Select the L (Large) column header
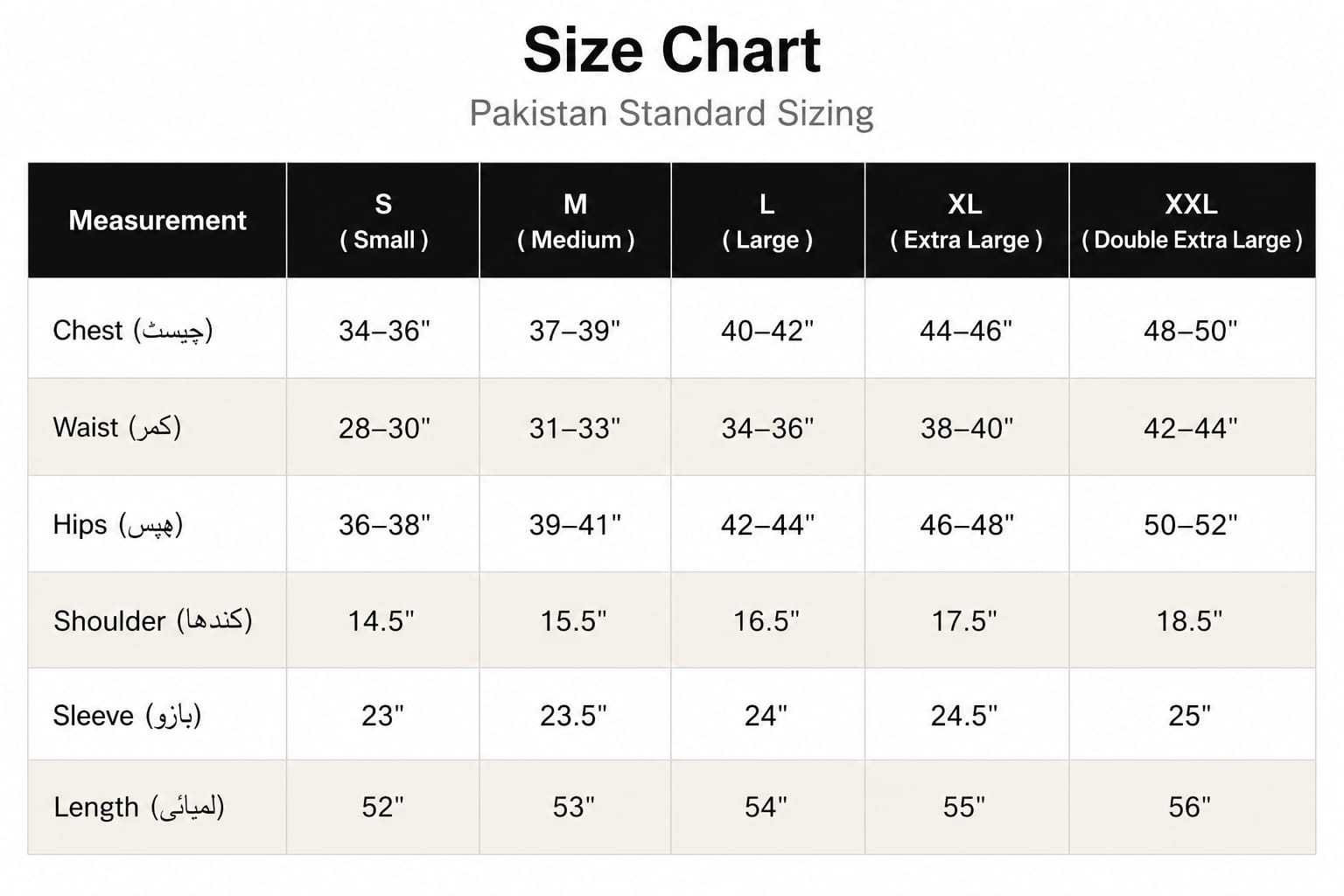1344x896 pixels. click(767, 220)
